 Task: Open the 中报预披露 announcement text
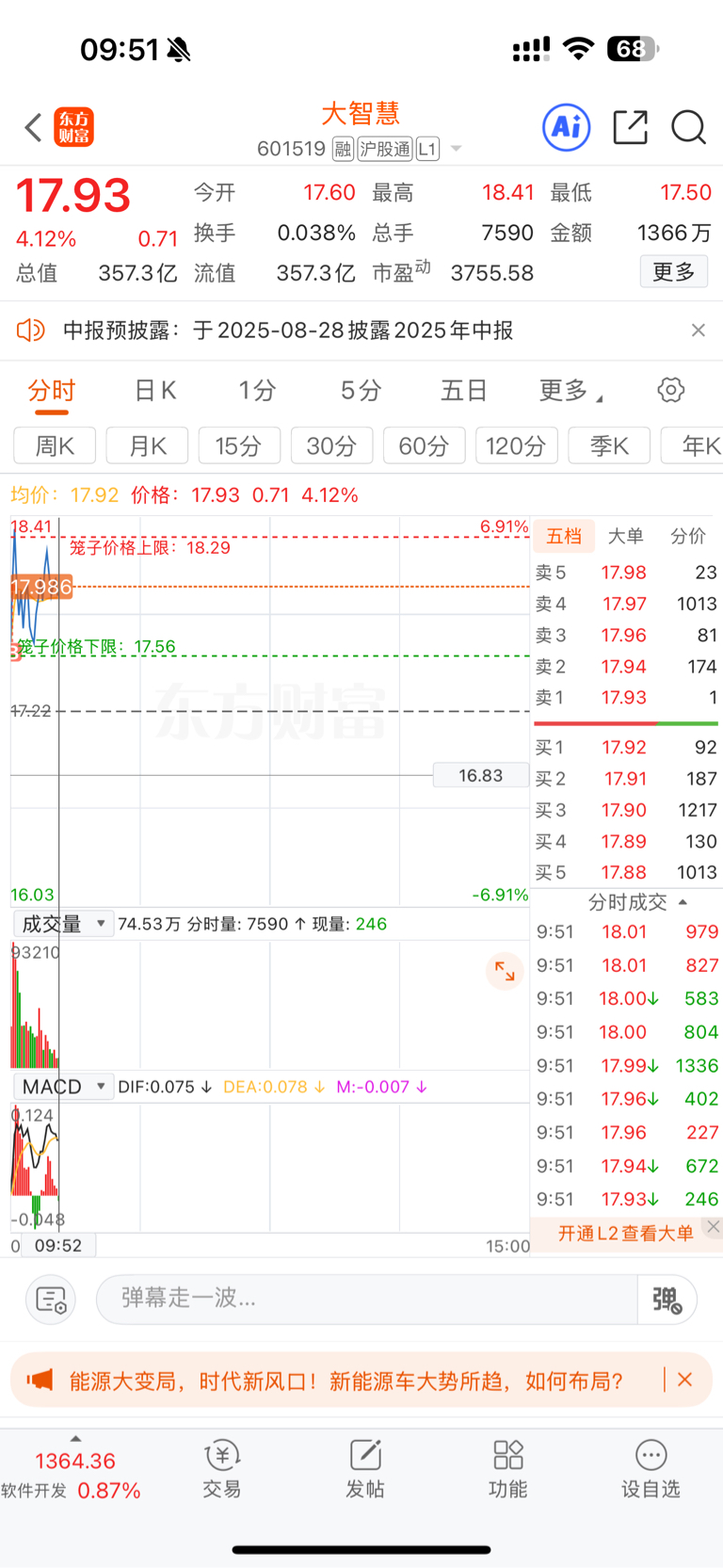[x=288, y=331]
